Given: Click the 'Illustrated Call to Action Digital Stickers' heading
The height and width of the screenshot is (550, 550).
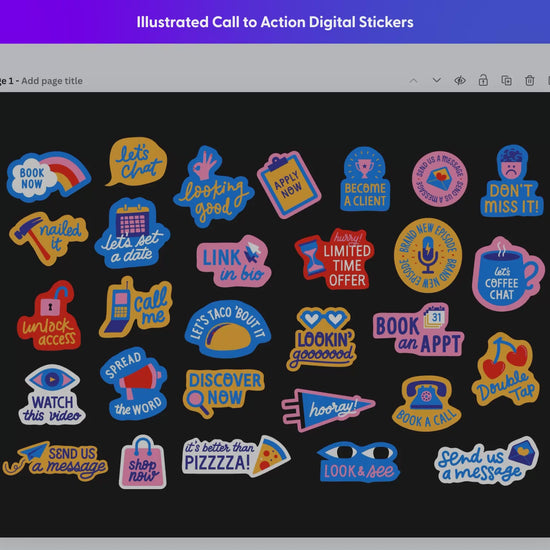Looking at the screenshot, I should pyautogui.click(x=275, y=22).
